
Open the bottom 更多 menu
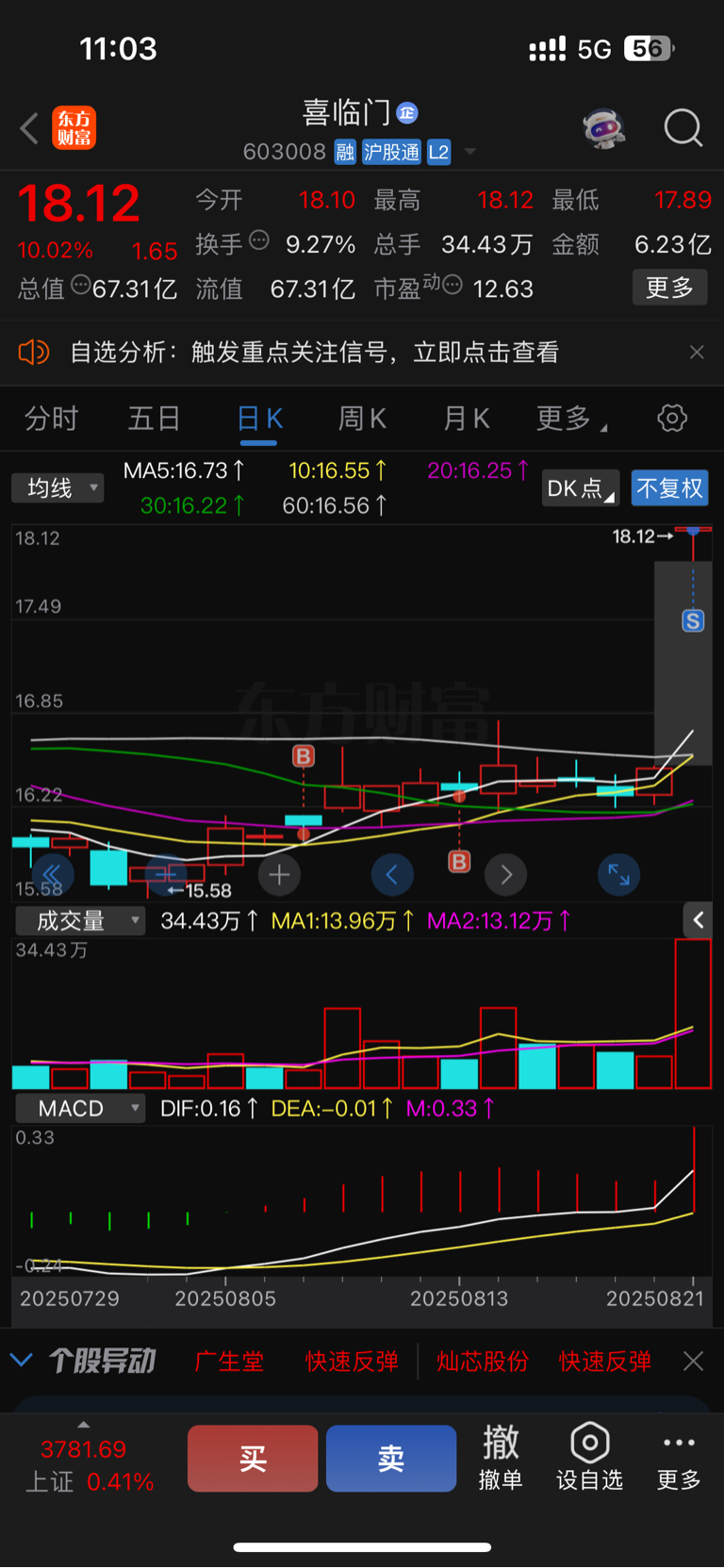(679, 1458)
